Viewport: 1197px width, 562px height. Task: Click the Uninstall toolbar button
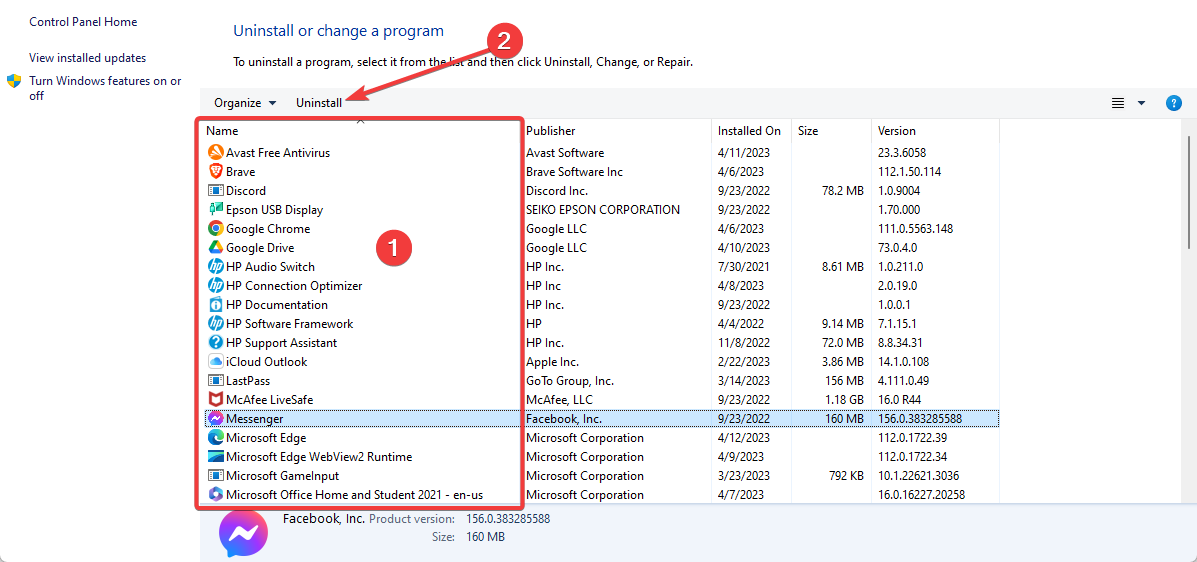click(319, 103)
